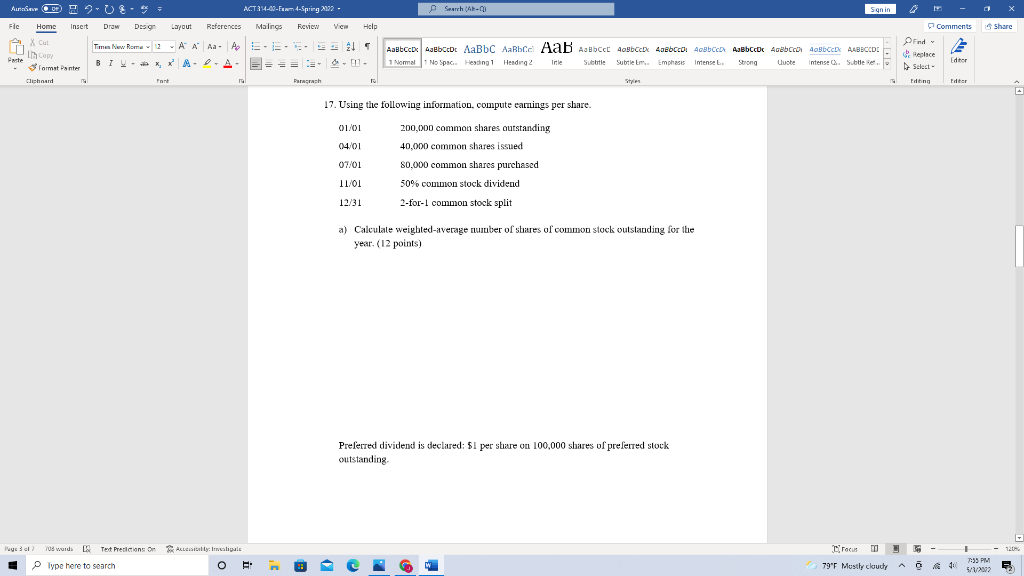Apply the Heading 1 style
This screenshot has height=576, width=1024.
click(x=479, y=53)
